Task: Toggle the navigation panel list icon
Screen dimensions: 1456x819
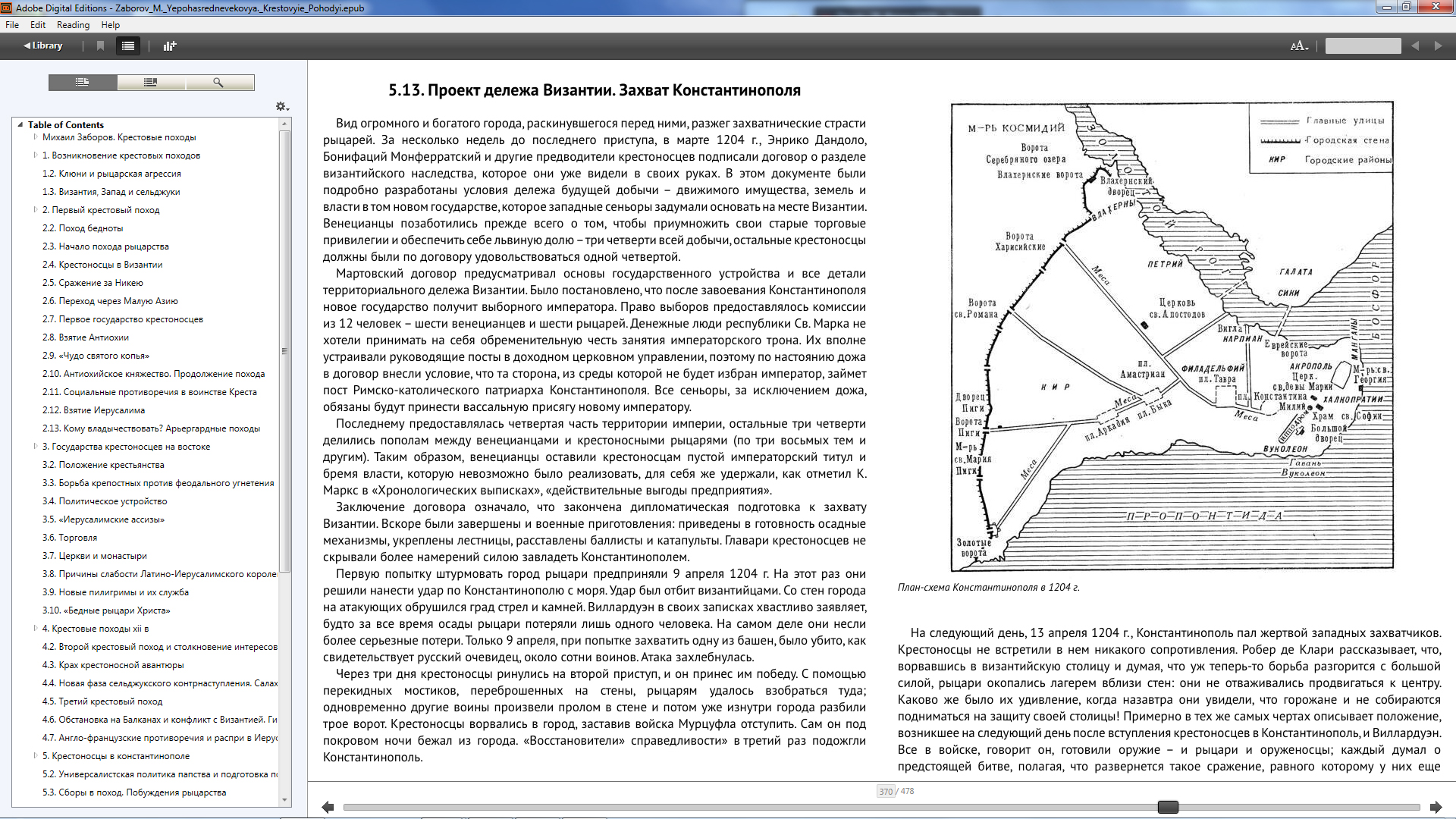Action: 128,45
